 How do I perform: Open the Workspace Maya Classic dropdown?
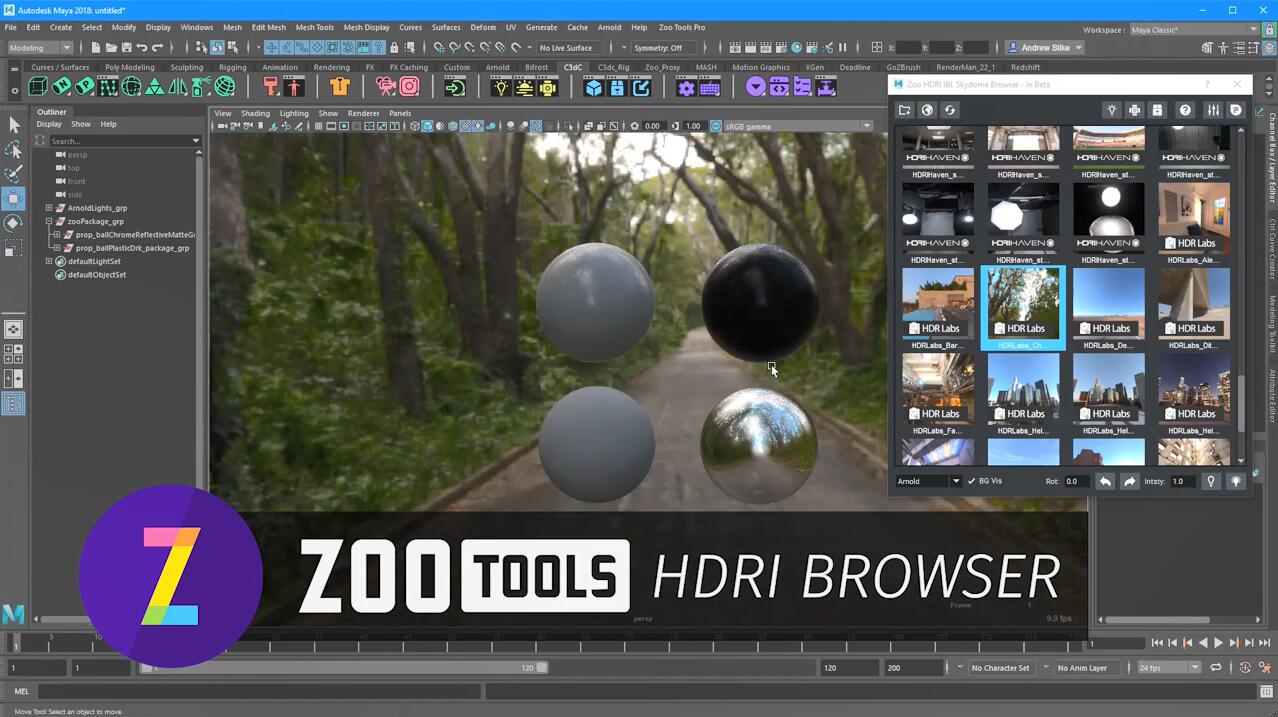[1193, 29]
